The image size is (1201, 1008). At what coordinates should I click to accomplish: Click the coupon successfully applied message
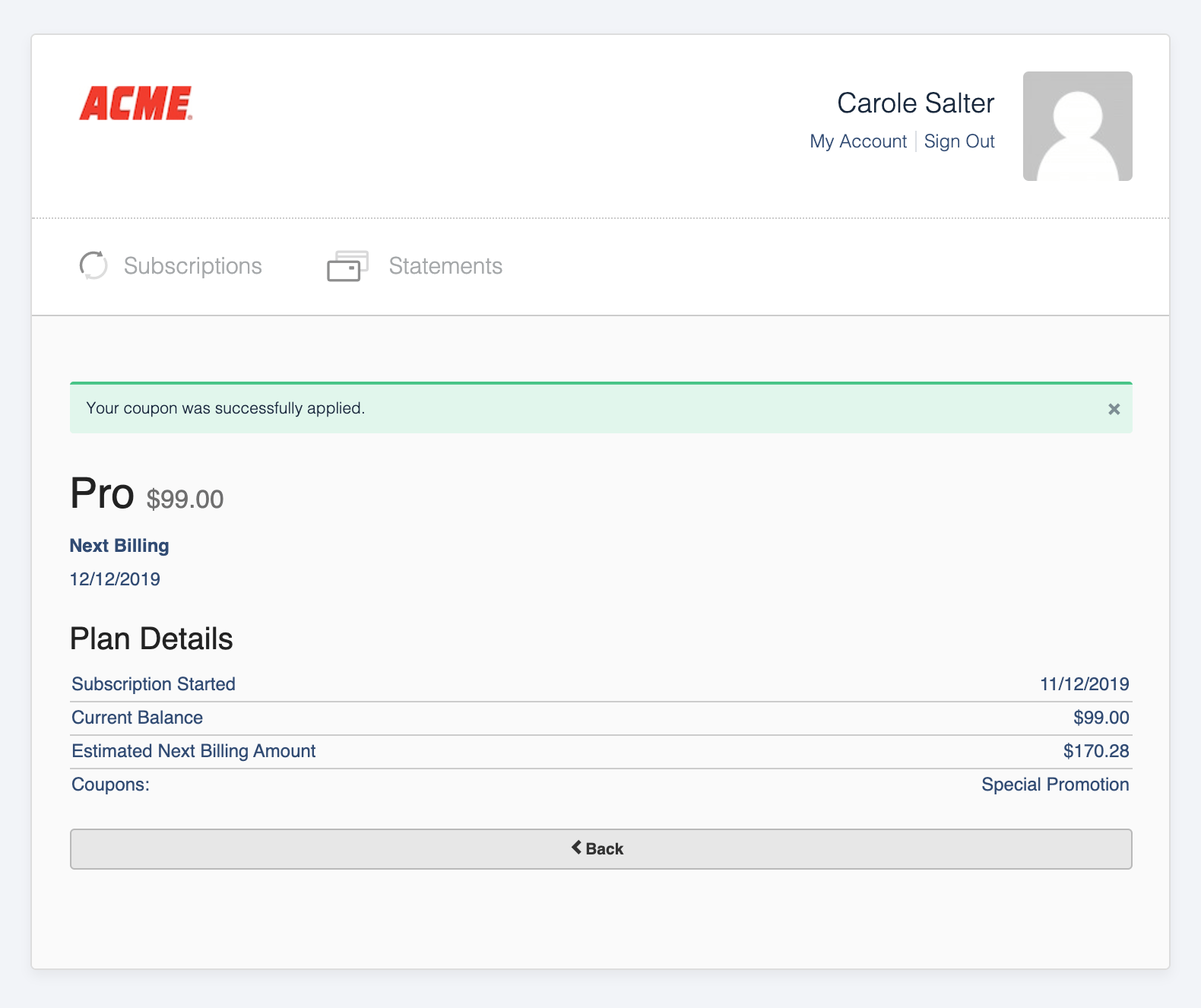pyautogui.click(x=226, y=408)
